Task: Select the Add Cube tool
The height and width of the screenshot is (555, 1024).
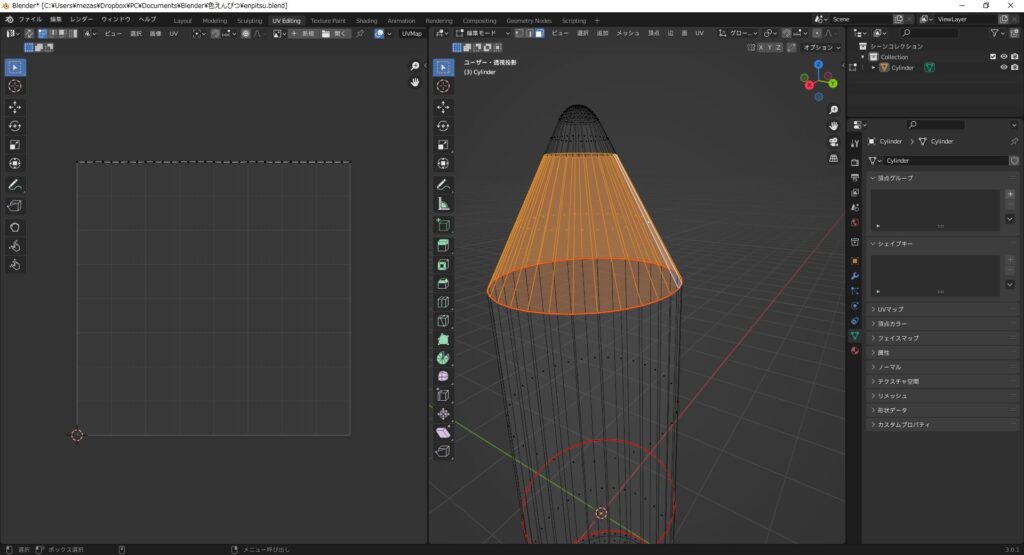Action: pyautogui.click(x=443, y=225)
